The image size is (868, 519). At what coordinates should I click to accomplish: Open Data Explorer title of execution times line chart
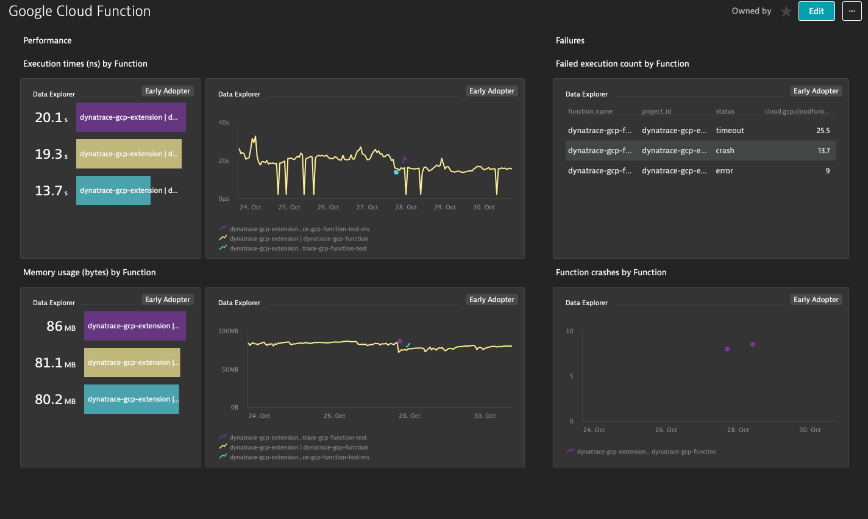[239, 94]
